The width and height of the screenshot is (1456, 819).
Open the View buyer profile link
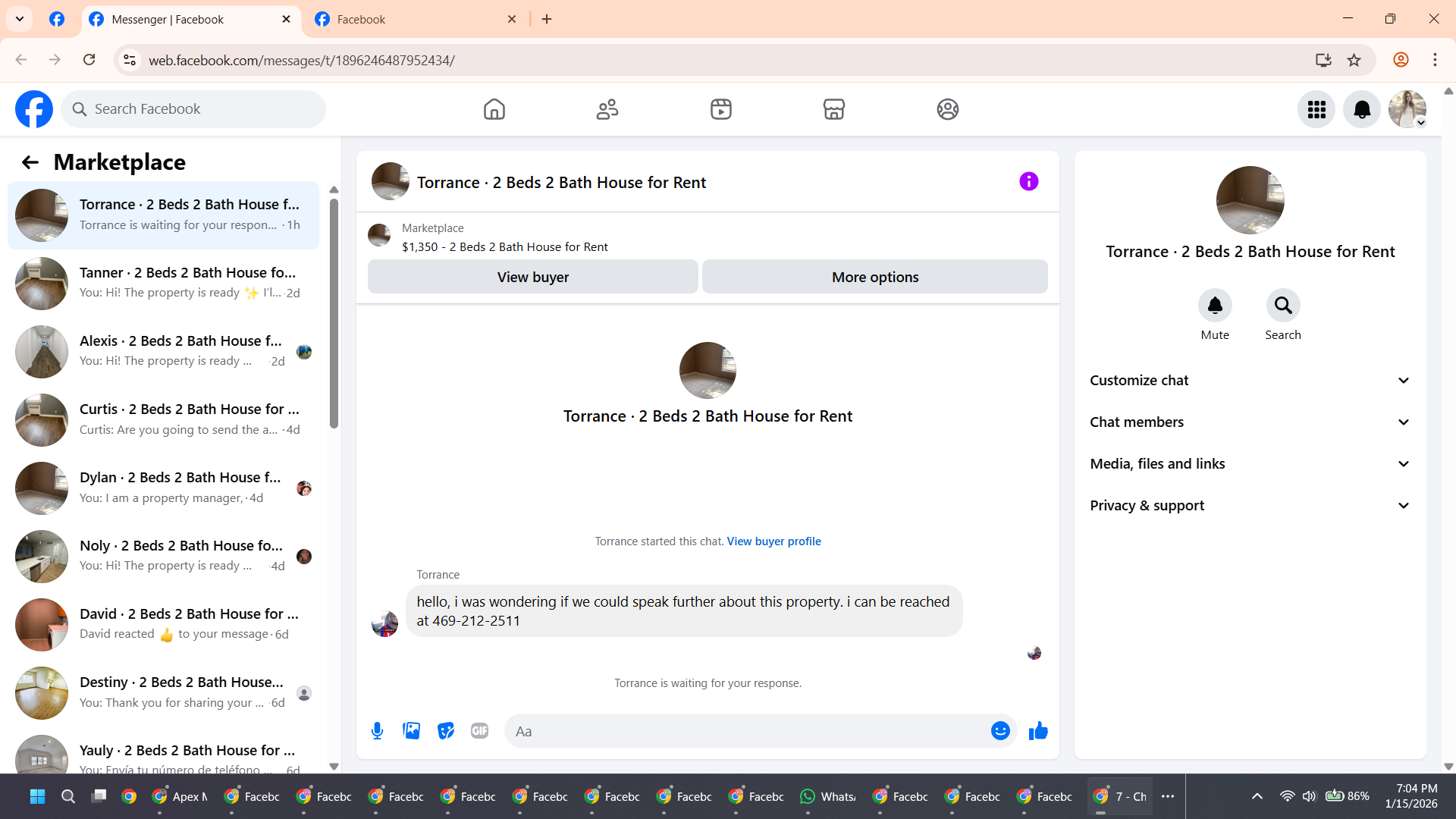[x=773, y=541]
